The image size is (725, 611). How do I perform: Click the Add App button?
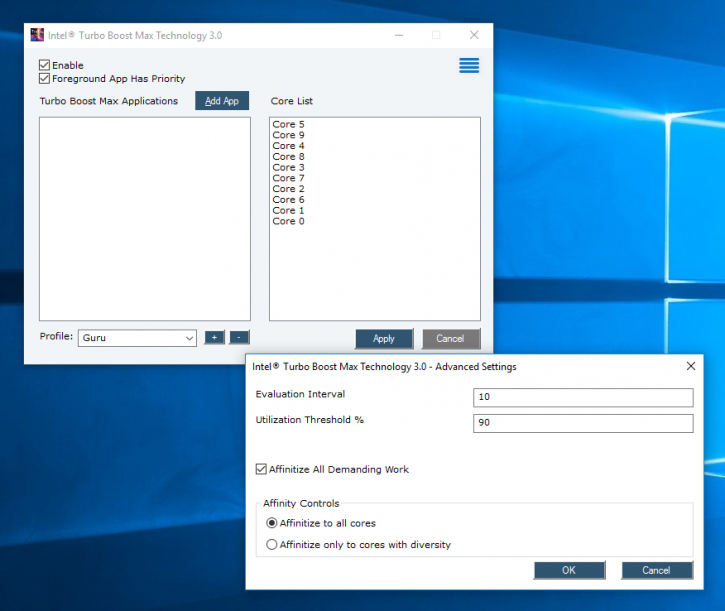point(222,100)
